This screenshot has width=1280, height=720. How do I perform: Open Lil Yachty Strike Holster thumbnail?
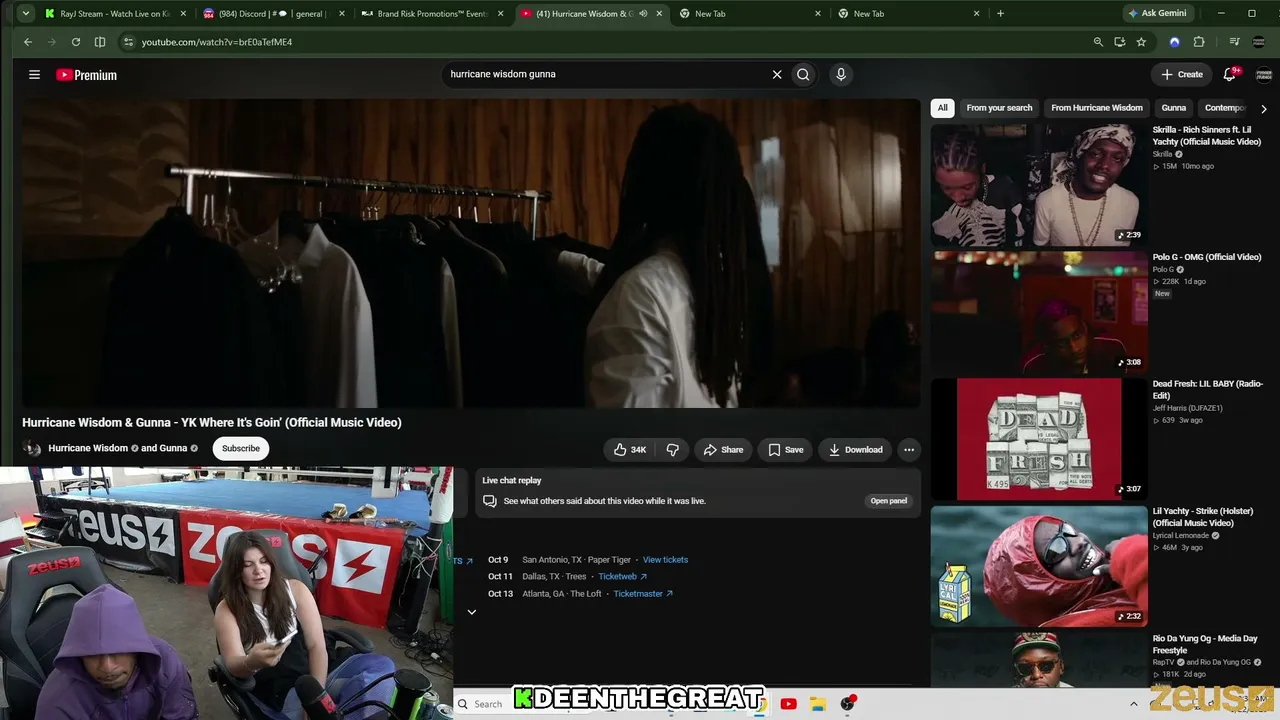click(1038, 566)
